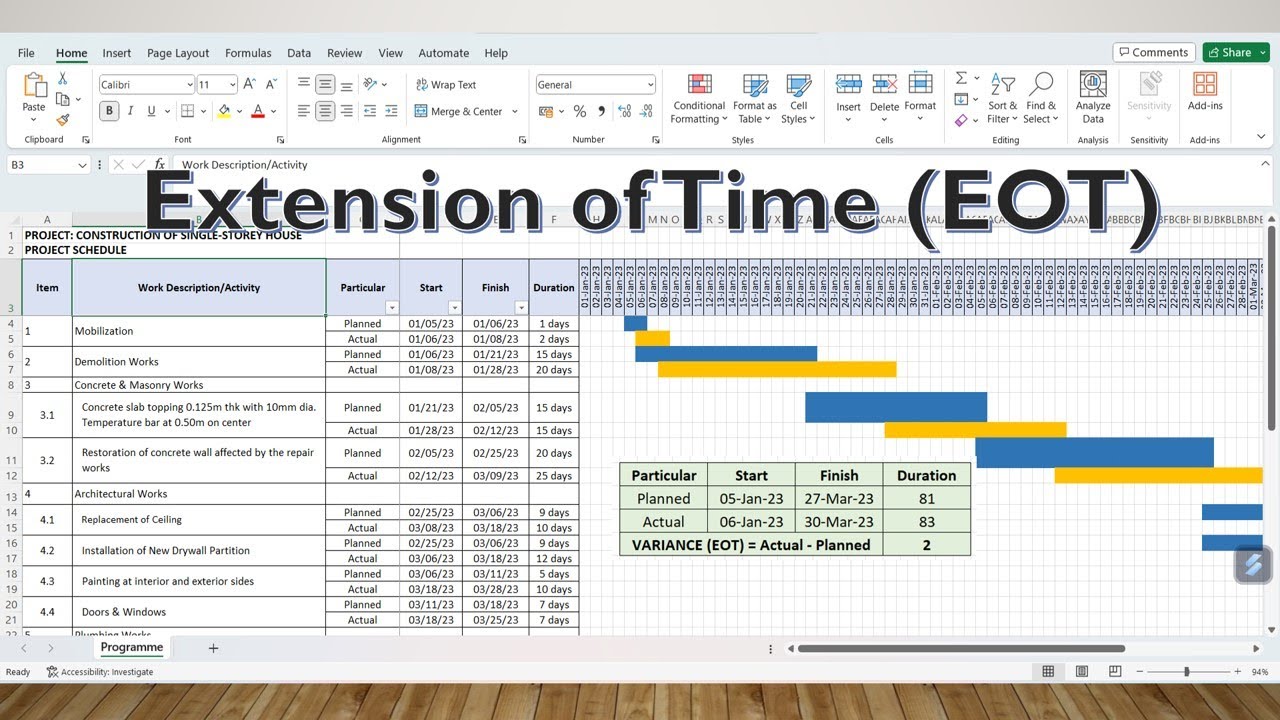
Task: Switch to the Insert tab
Action: tap(117, 53)
